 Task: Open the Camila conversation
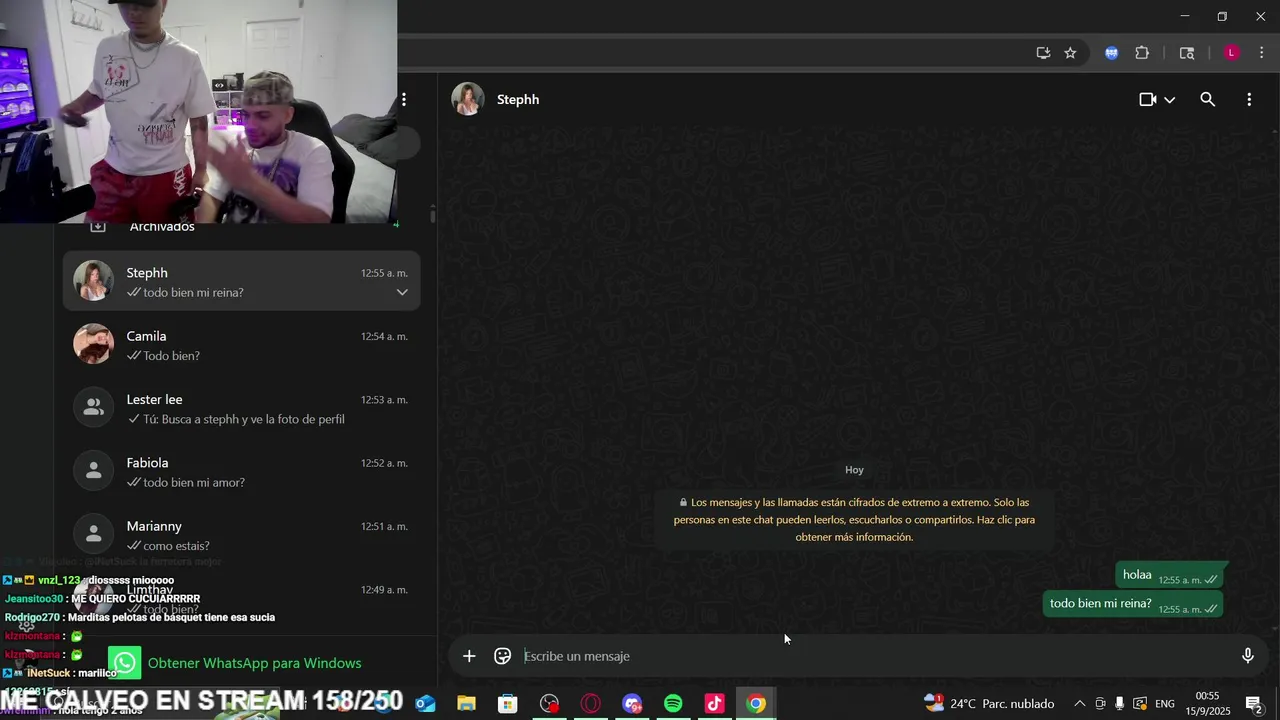point(241,345)
